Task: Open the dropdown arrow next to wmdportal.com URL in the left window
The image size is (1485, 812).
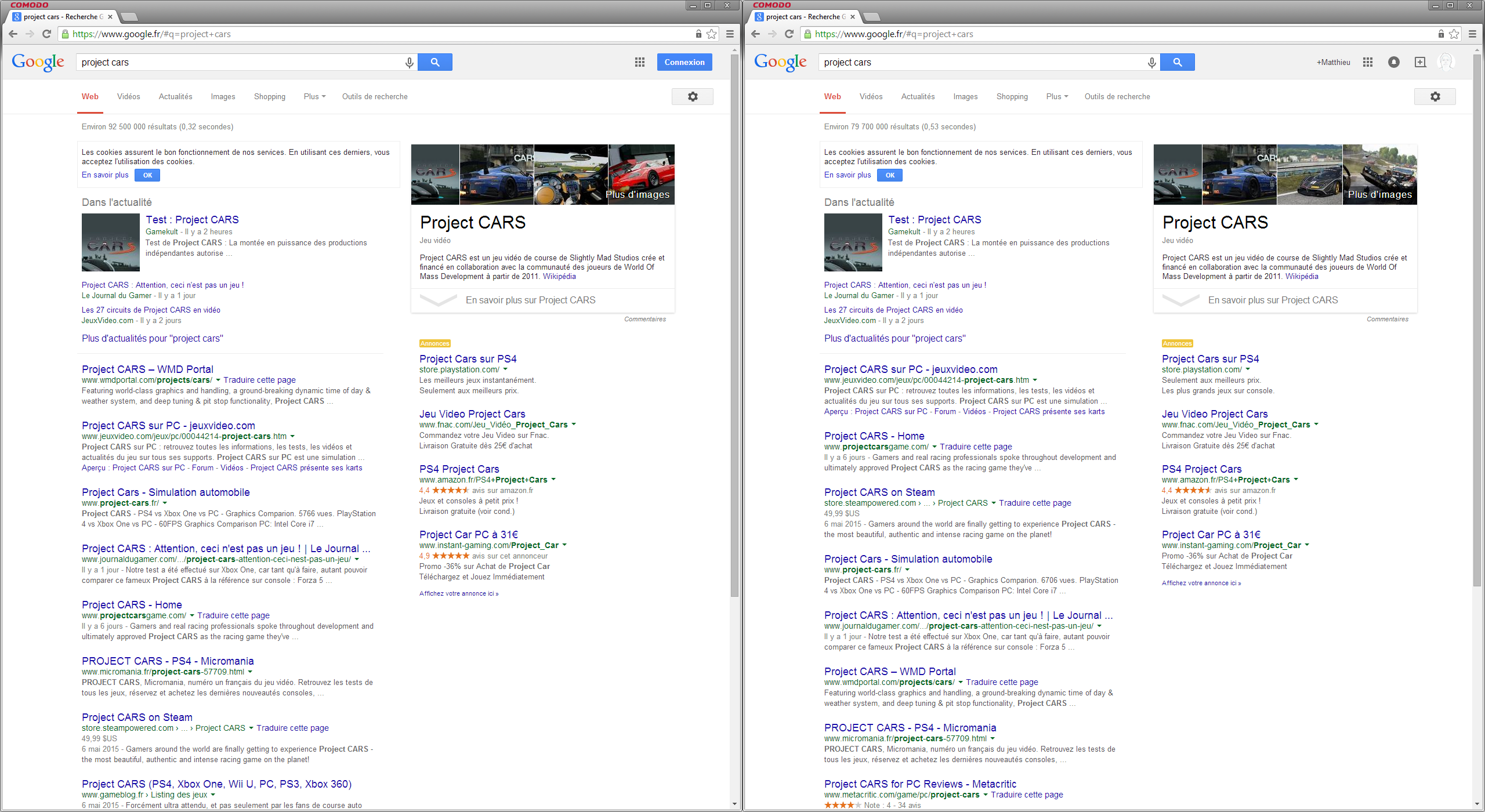Action: [218, 380]
